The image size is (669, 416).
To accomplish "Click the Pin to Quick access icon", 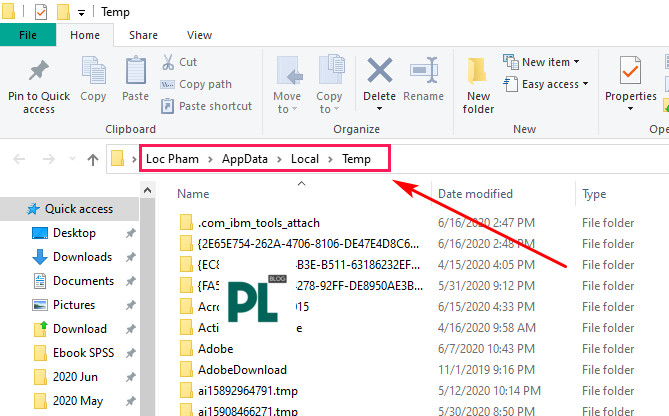I will click(38, 71).
